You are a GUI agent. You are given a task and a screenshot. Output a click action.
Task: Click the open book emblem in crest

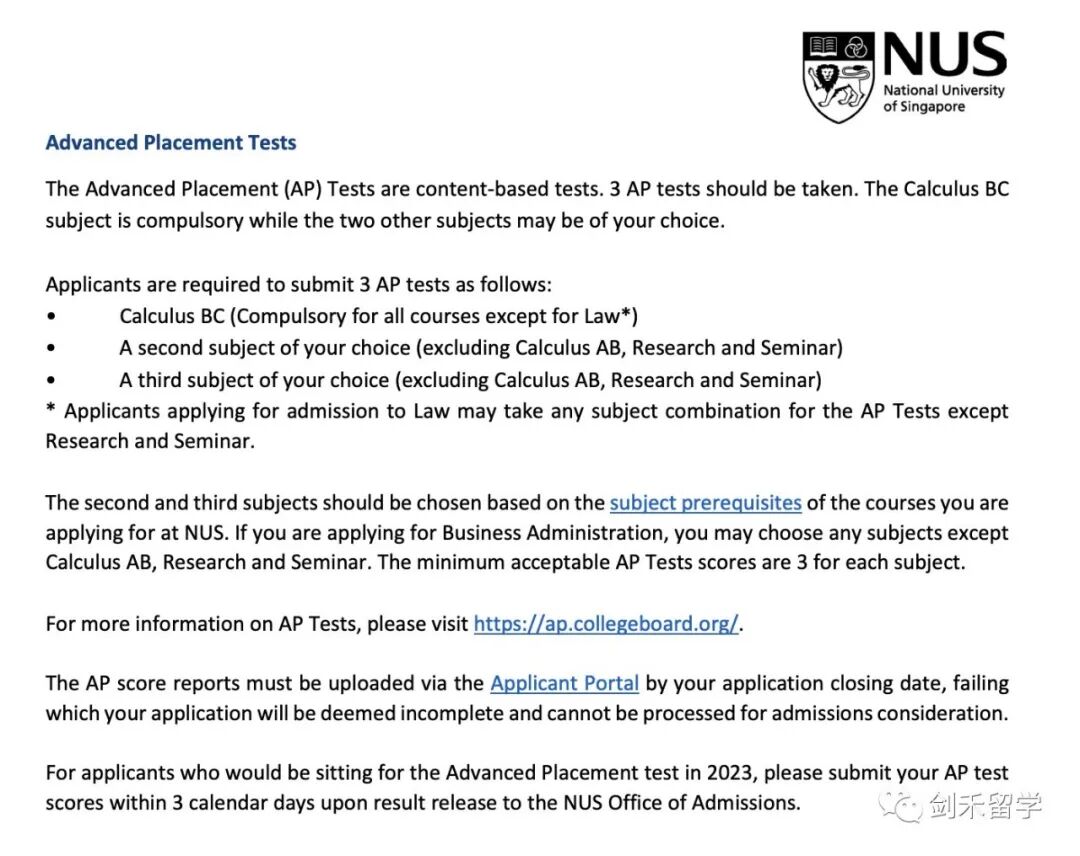click(822, 47)
